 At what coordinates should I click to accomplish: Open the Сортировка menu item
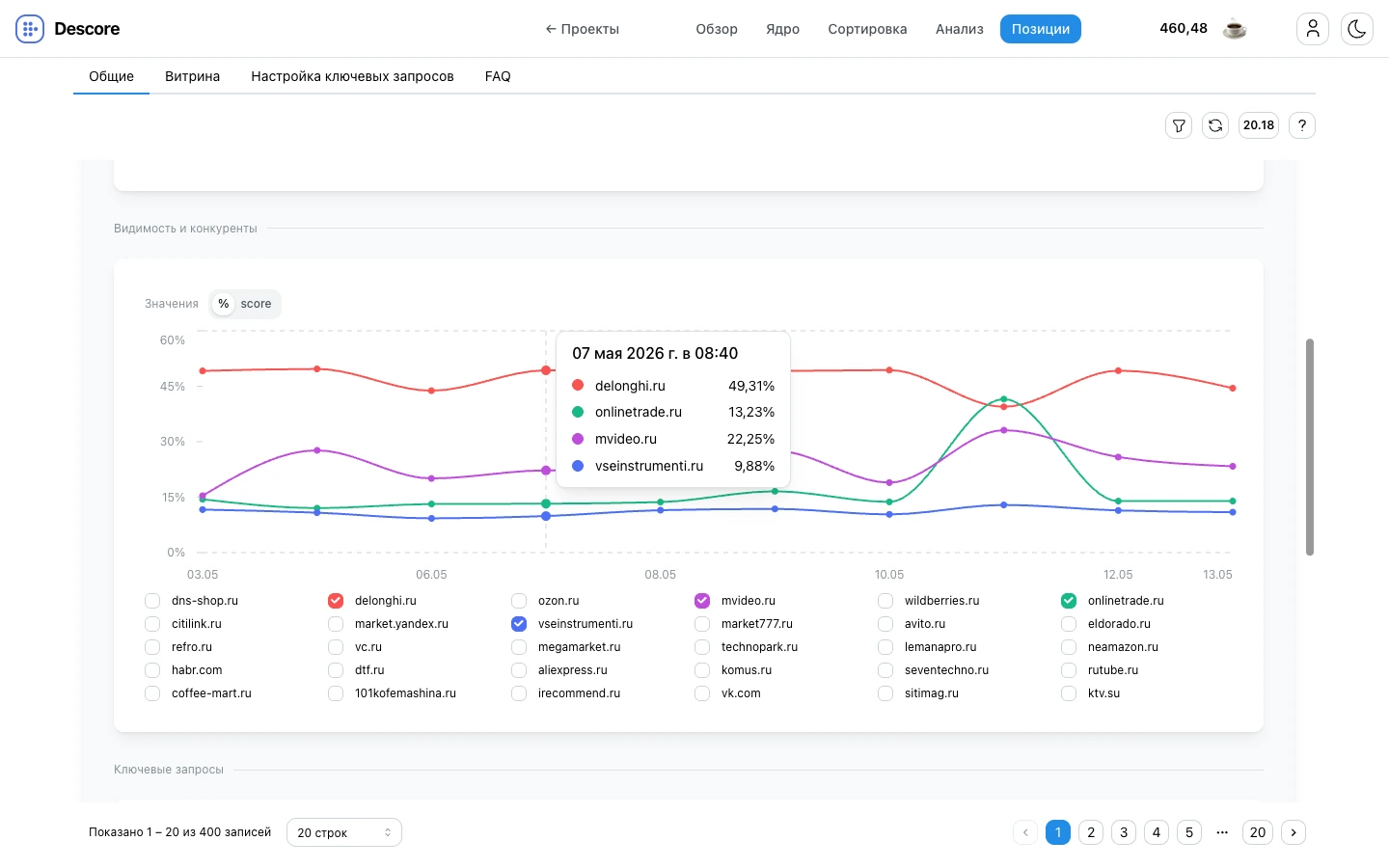pos(867,29)
